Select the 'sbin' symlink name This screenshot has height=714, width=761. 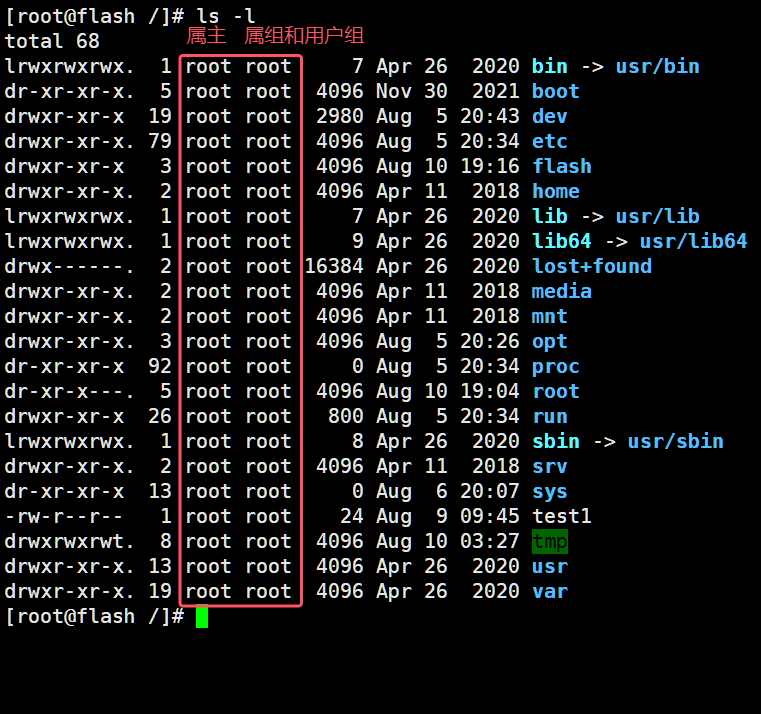(x=556, y=442)
